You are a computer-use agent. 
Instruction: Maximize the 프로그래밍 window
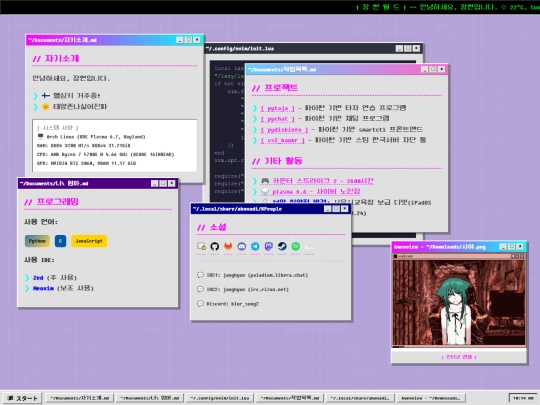point(163,183)
